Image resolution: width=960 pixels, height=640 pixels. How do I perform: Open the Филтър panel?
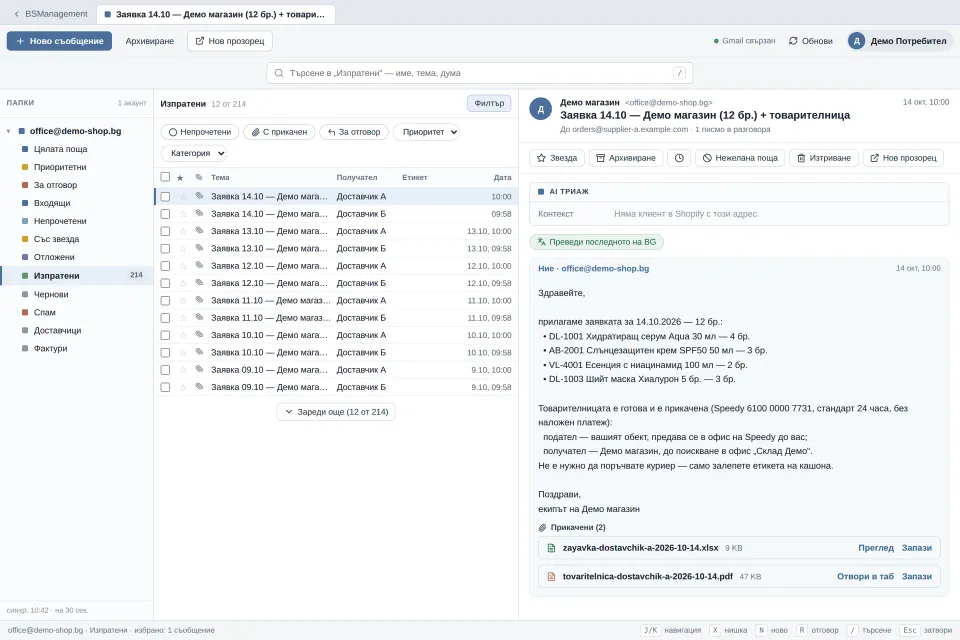pos(489,104)
